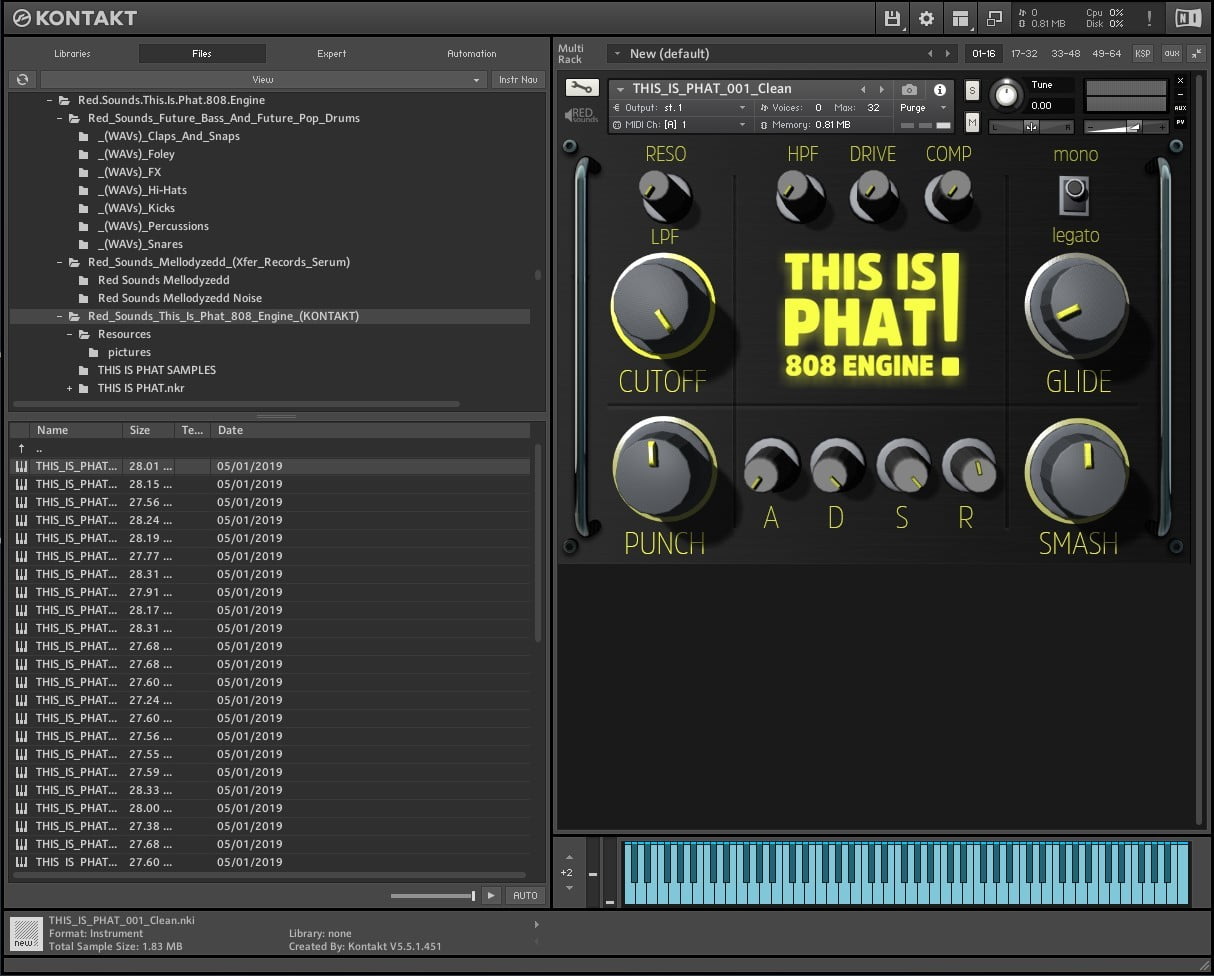Collapse the Resources folder

pyautogui.click(x=70, y=334)
